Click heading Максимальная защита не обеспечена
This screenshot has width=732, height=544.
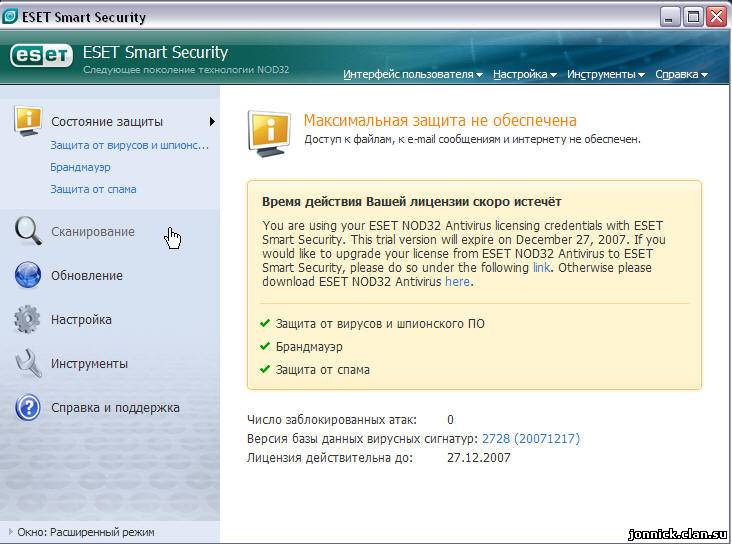coord(440,120)
